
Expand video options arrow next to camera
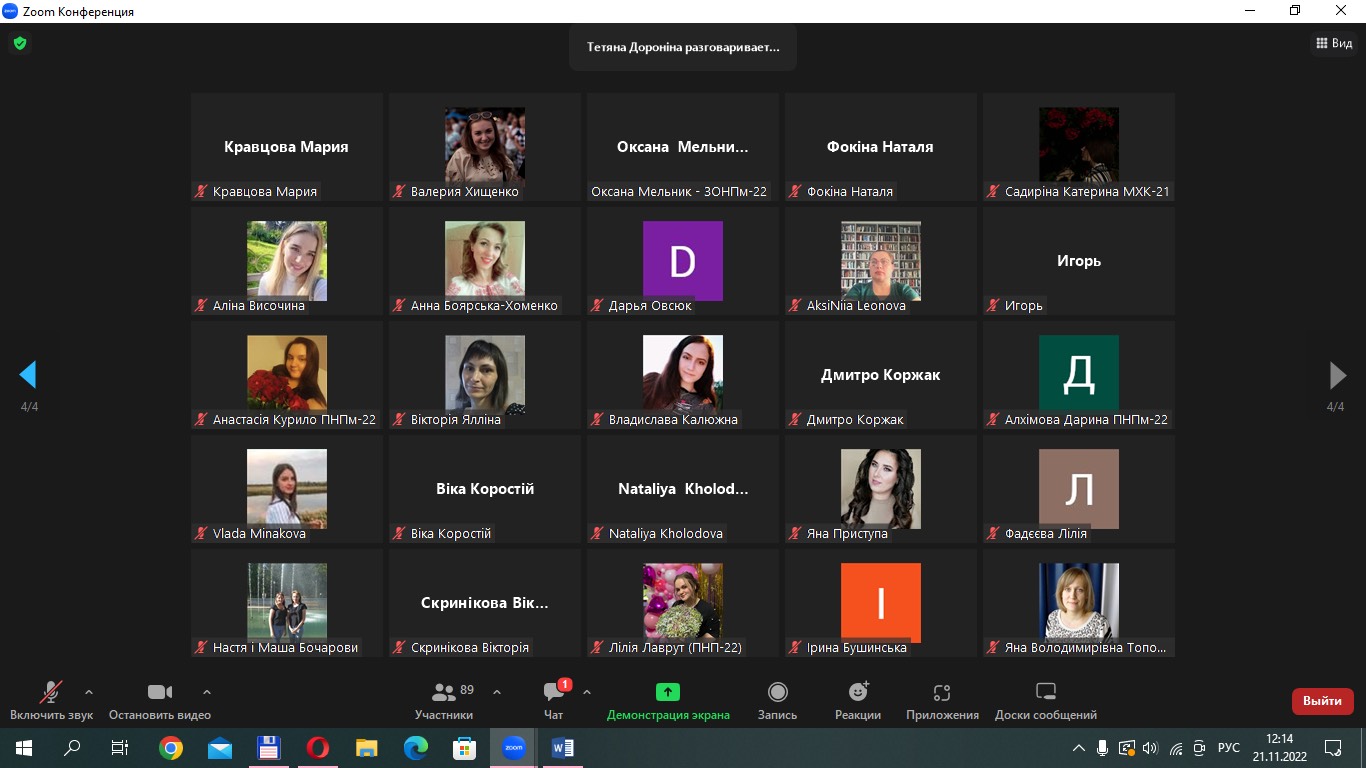[x=207, y=691]
